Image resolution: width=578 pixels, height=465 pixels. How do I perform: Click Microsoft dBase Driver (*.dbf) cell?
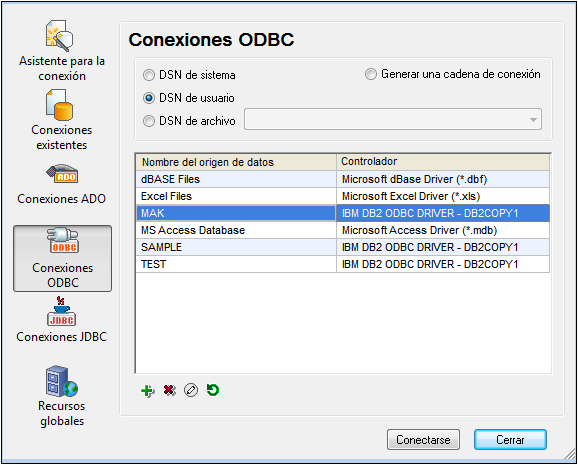443,179
